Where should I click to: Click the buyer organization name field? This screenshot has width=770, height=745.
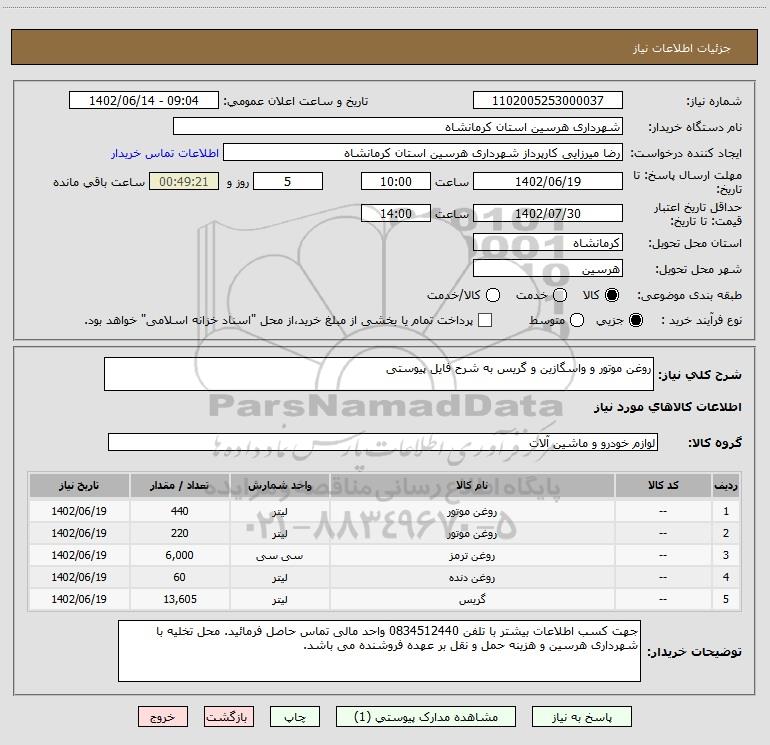pyautogui.click(x=398, y=127)
